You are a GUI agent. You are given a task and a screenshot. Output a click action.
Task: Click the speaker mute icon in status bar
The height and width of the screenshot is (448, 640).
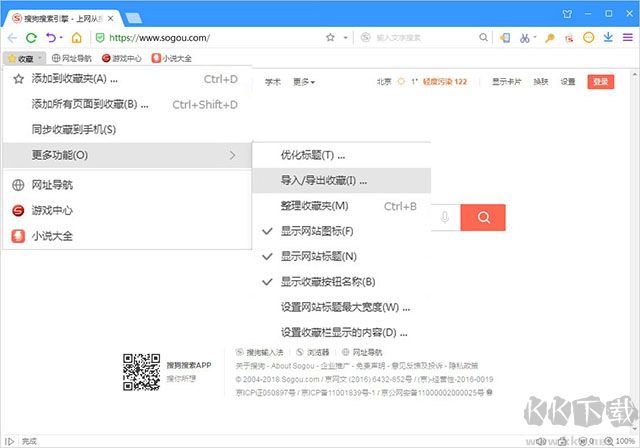(x=541, y=441)
